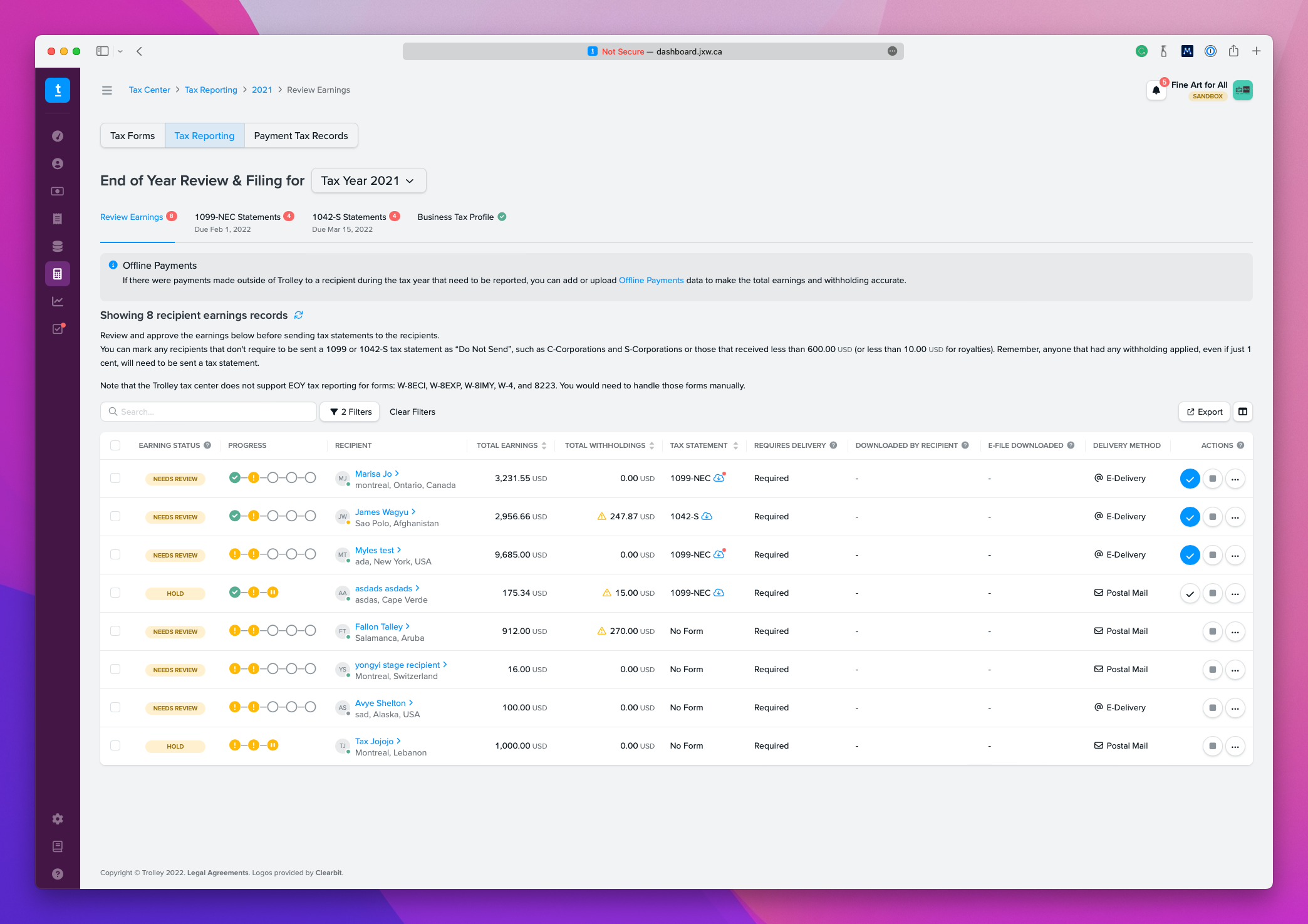Check the row checkbox for Myles test
Viewport: 1308px width, 924px height.
(x=115, y=554)
